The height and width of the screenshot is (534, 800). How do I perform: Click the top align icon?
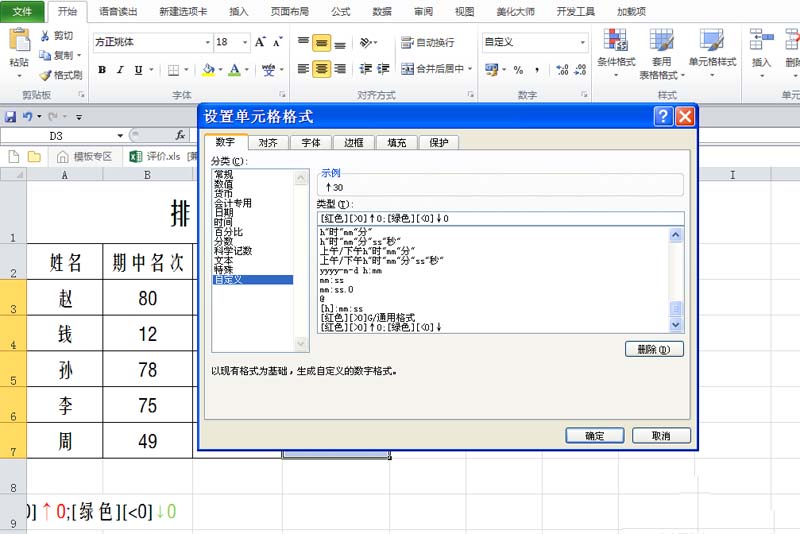[303, 43]
